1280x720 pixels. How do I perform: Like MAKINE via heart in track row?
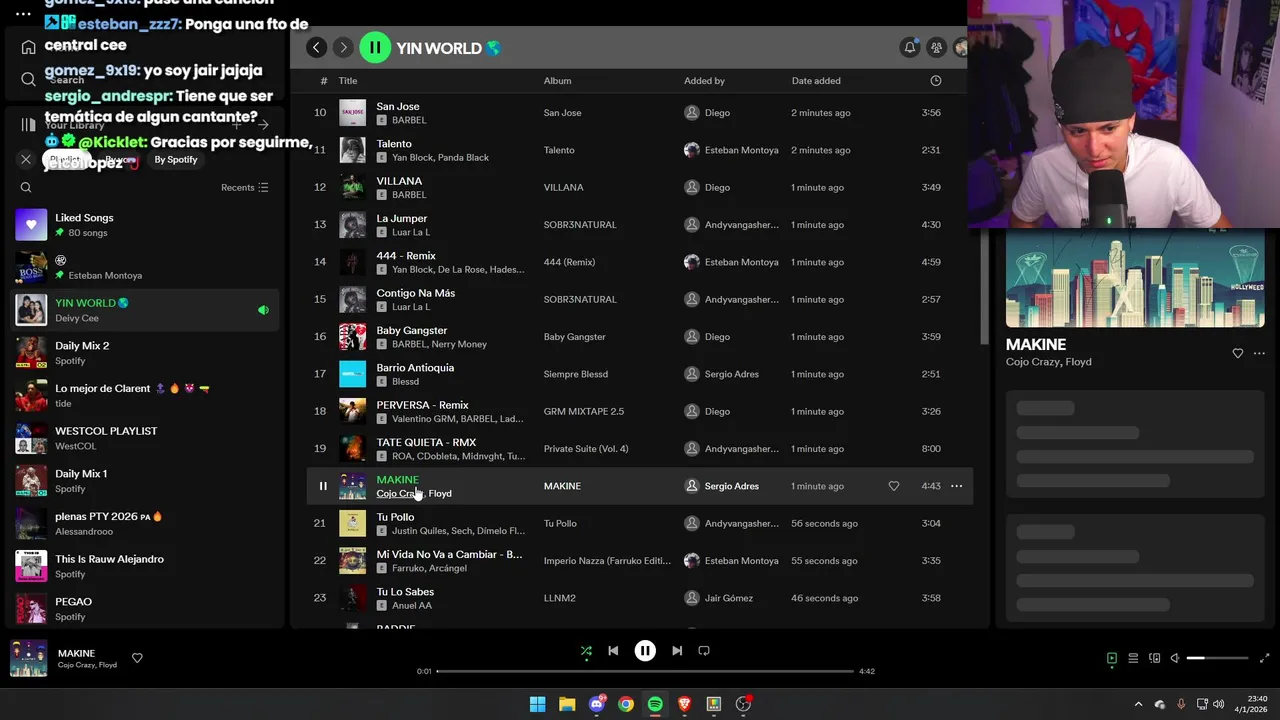point(894,486)
